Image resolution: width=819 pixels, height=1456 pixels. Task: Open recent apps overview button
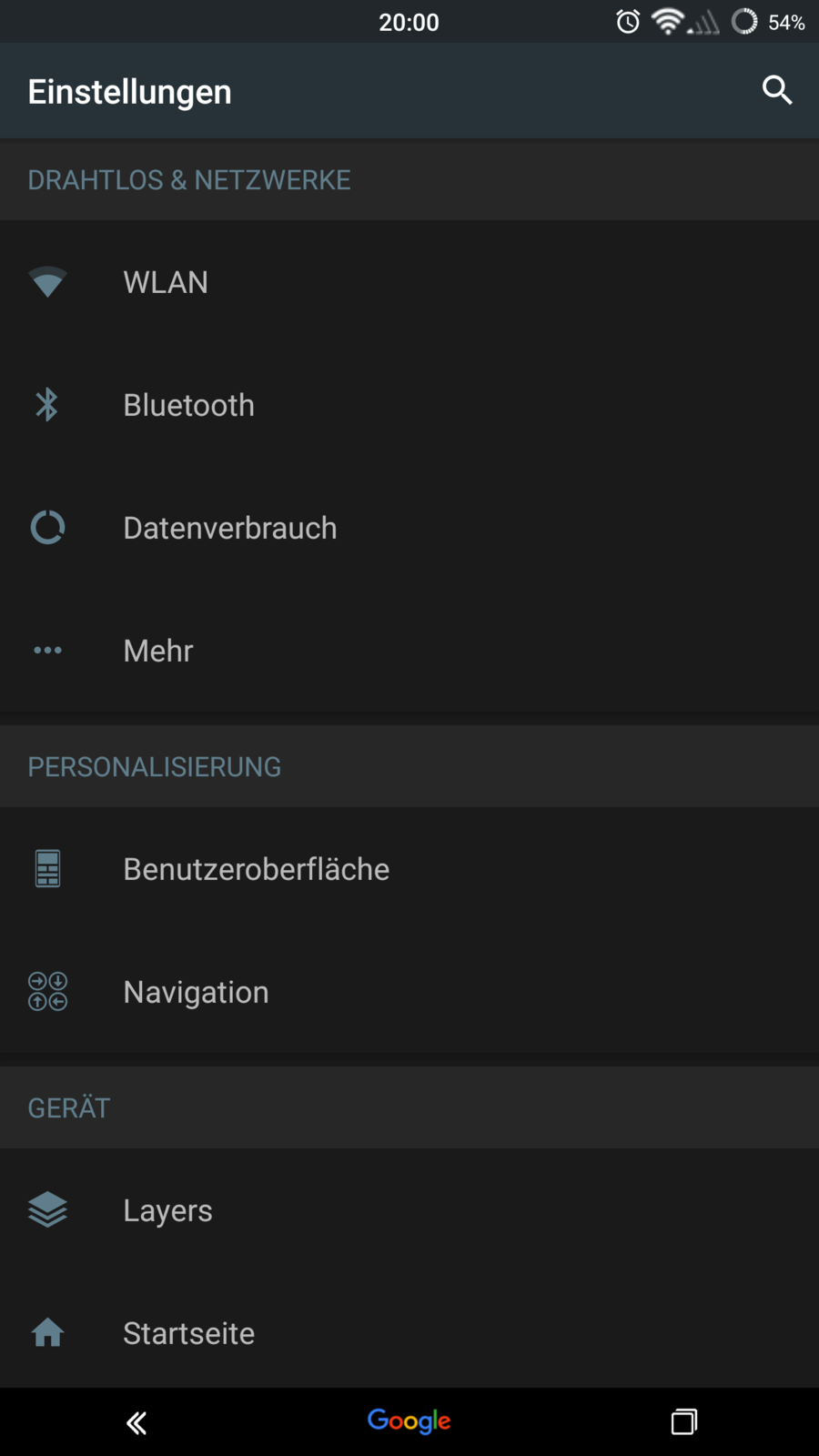(x=684, y=1421)
